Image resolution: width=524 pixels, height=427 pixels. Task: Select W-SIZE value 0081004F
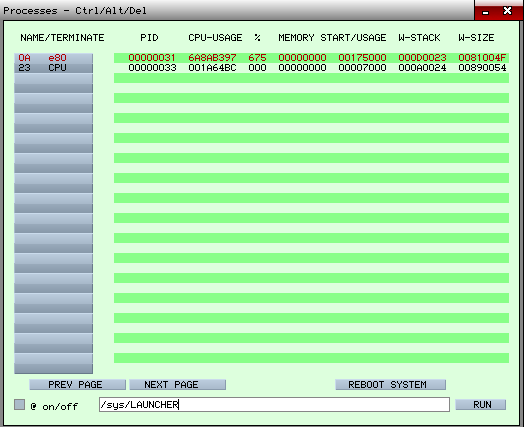coord(482,58)
